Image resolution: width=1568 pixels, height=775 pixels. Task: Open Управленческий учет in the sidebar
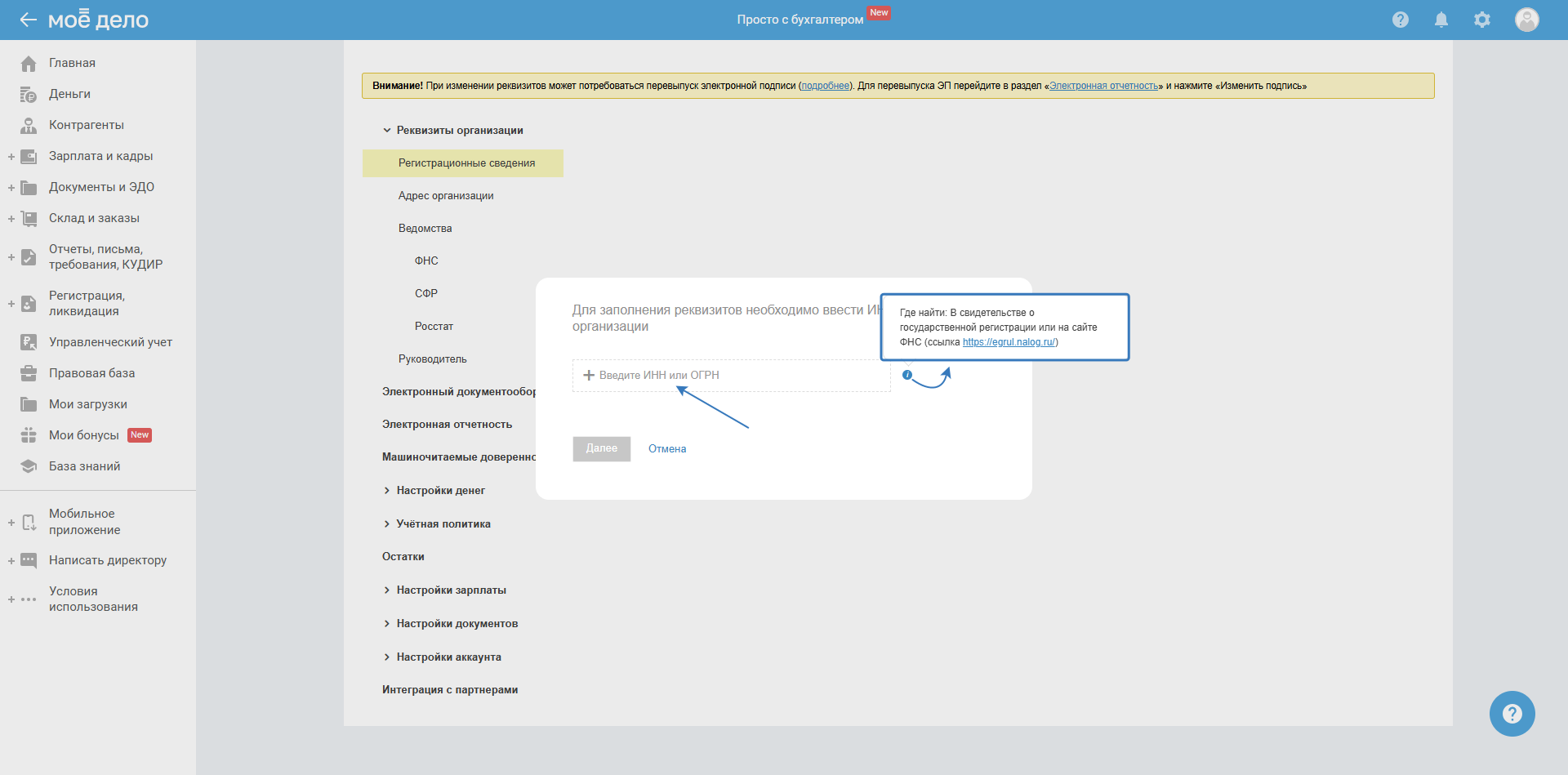pos(110,342)
